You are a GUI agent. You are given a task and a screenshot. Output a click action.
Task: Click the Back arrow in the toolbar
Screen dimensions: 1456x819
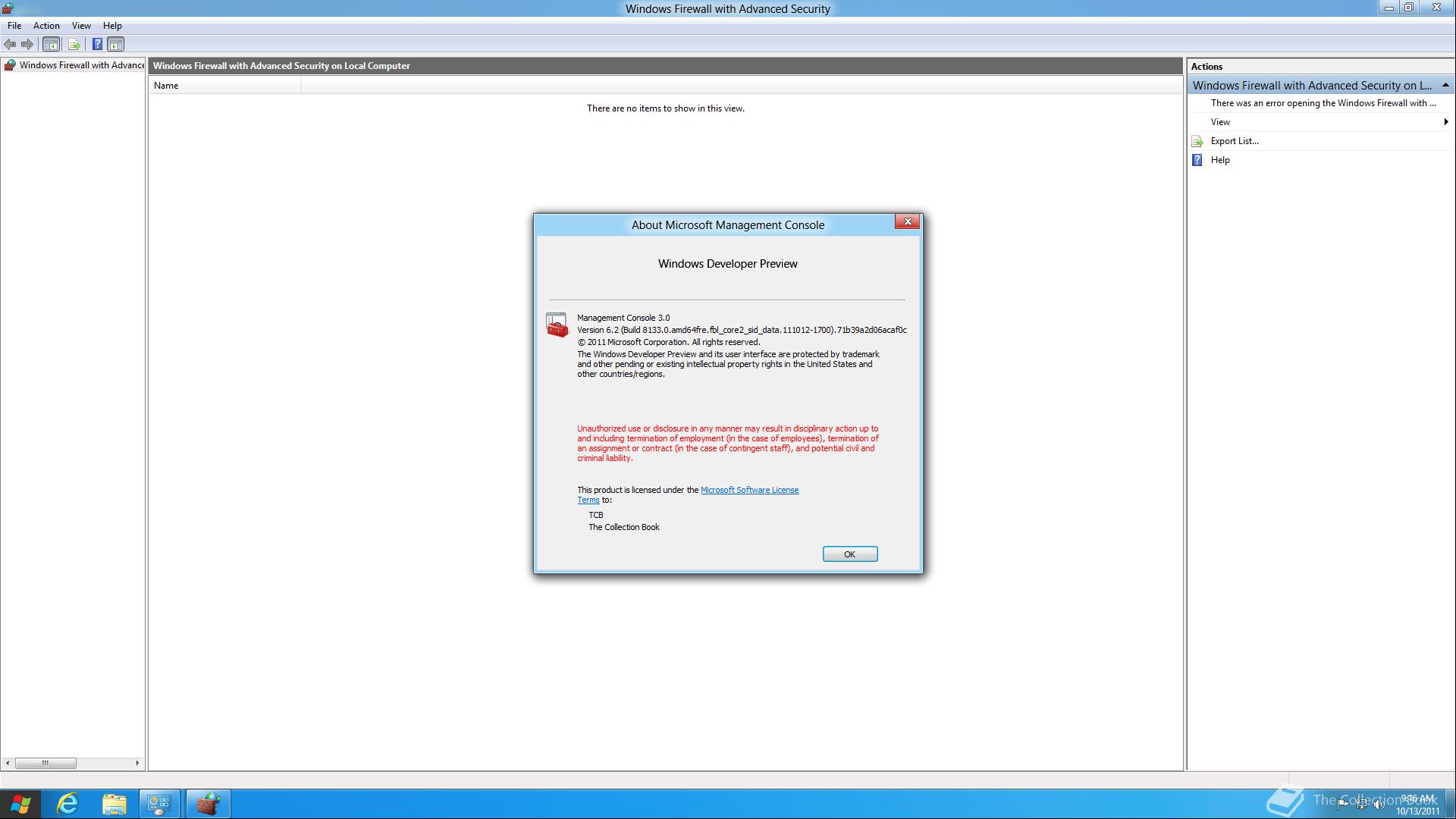pyautogui.click(x=10, y=45)
